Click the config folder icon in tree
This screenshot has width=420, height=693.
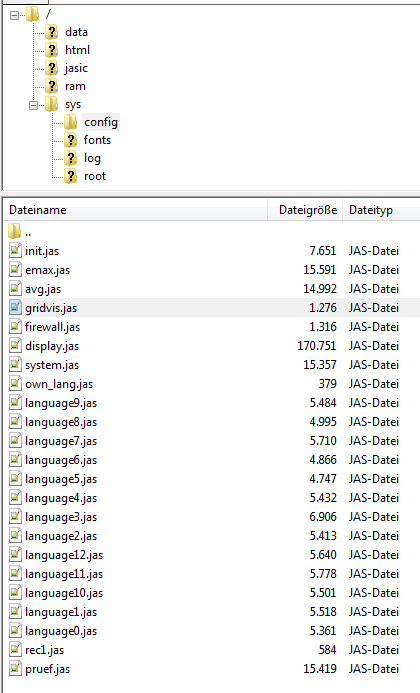(x=70, y=122)
